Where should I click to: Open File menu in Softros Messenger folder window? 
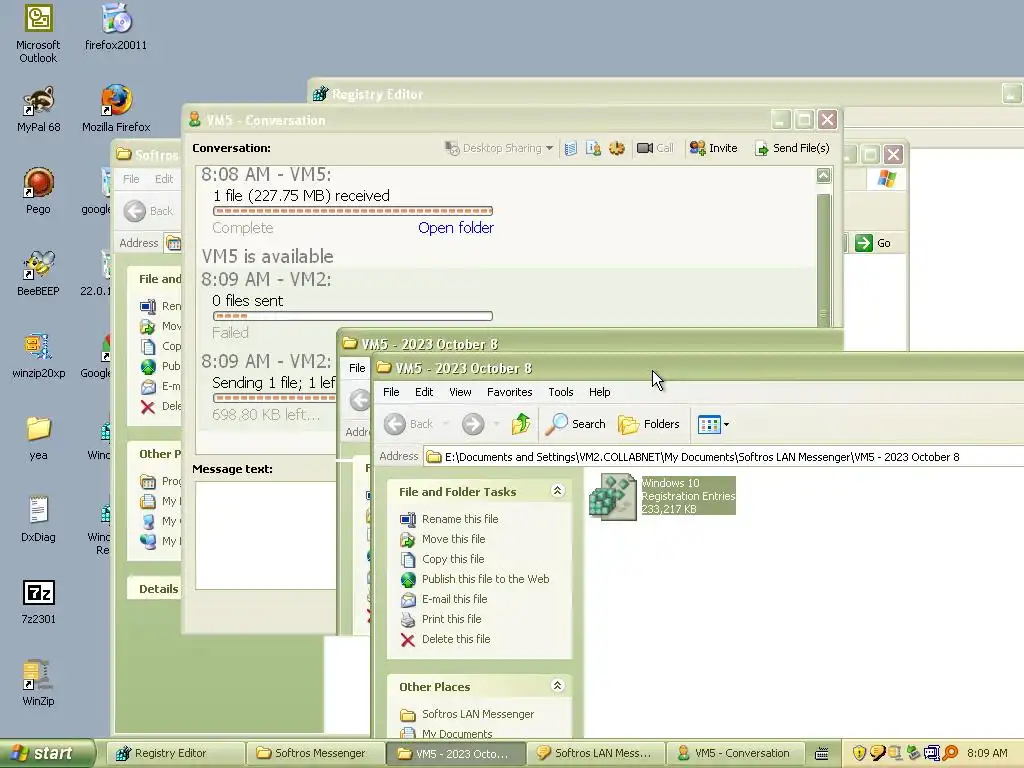131,179
